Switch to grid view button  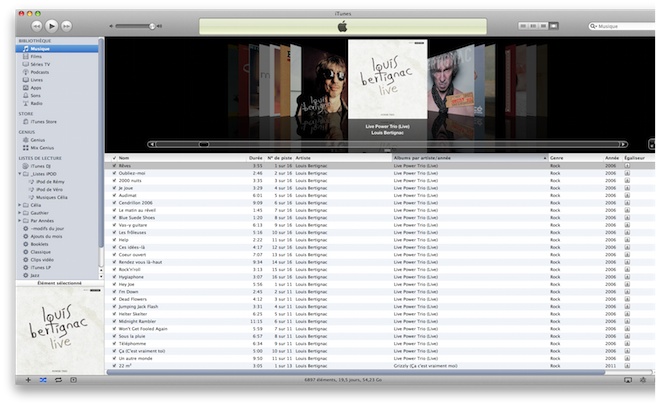click(x=543, y=26)
